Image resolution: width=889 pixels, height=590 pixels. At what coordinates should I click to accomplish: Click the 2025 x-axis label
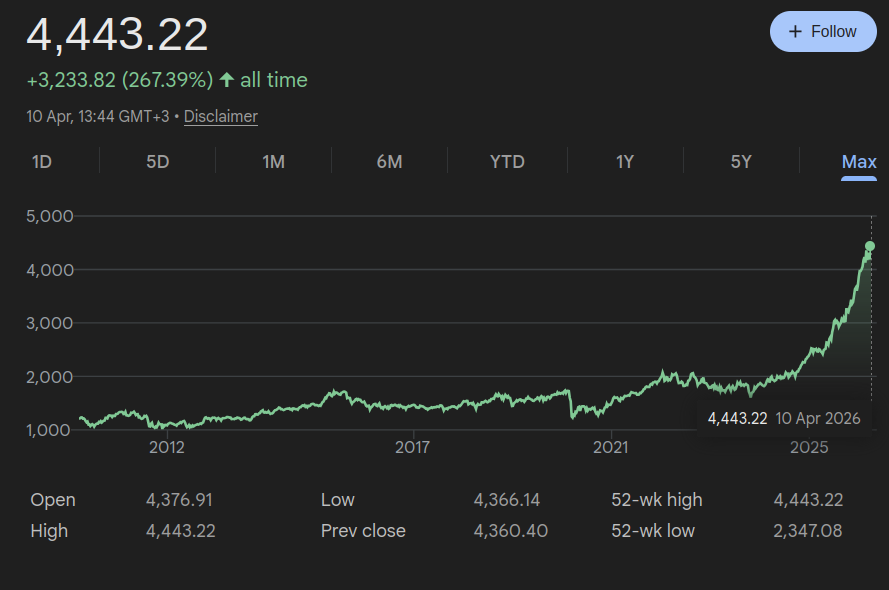[x=809, y=448]
